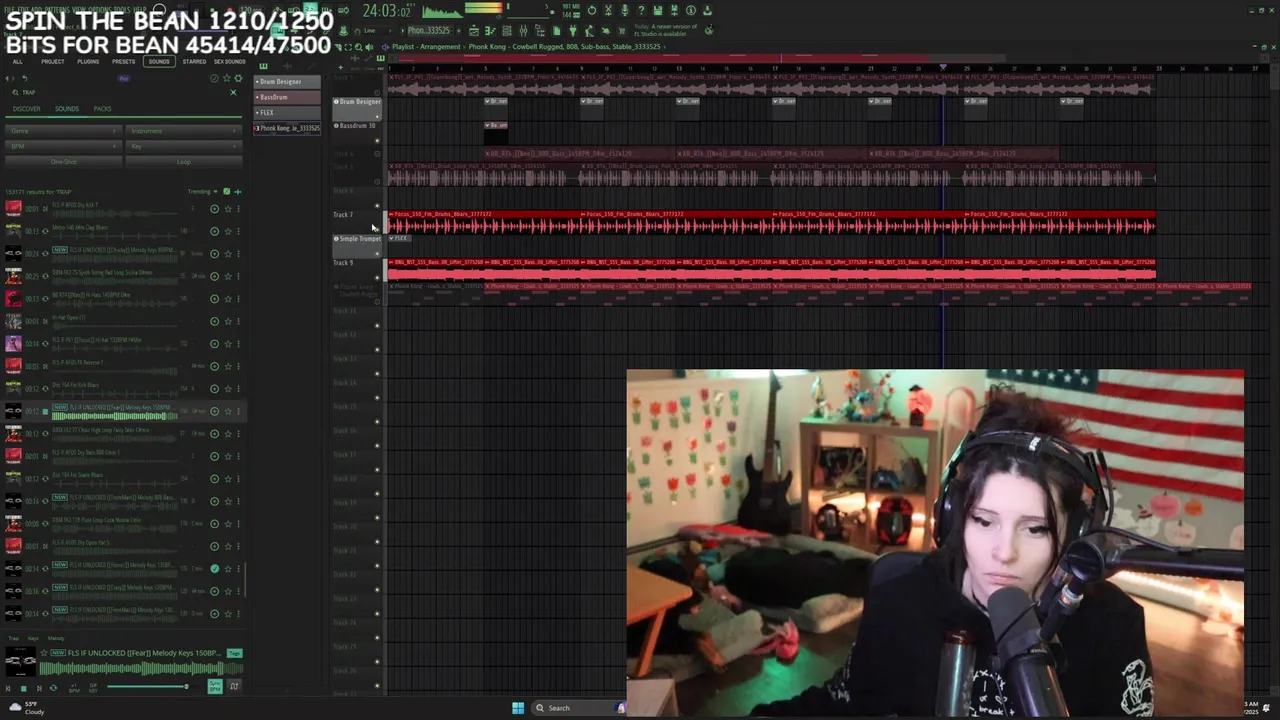Image resolution: width=1280 pixels, height=720 pixels.
Task: Open the Piano roll toolbar icon
Action: (490, 31)
